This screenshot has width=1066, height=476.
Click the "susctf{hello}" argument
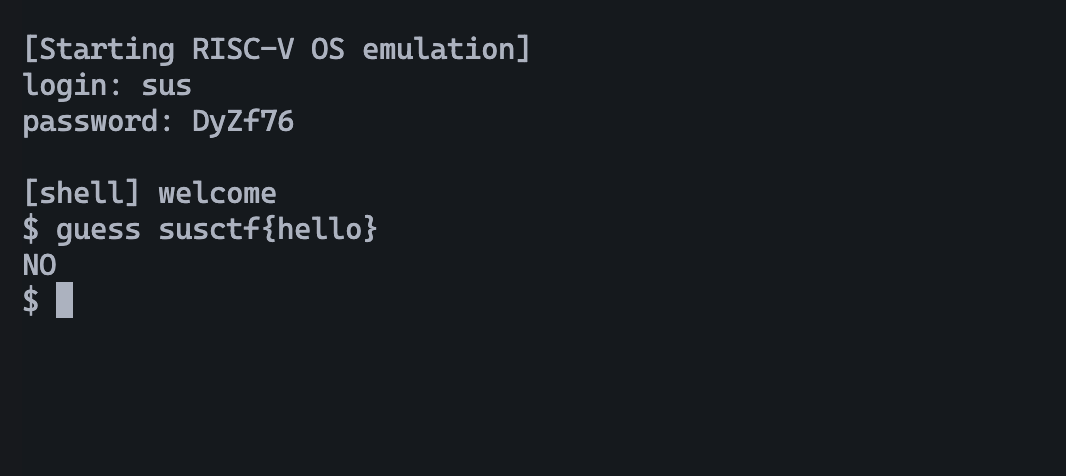268,229
